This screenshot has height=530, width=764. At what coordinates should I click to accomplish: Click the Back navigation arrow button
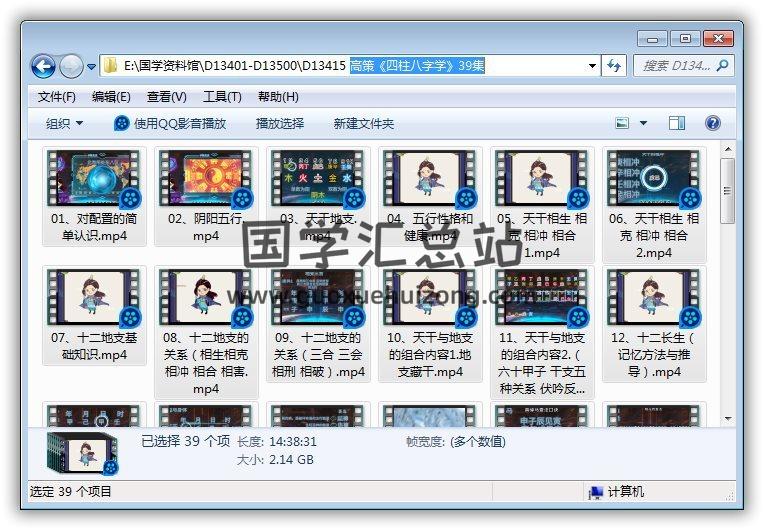43,67
